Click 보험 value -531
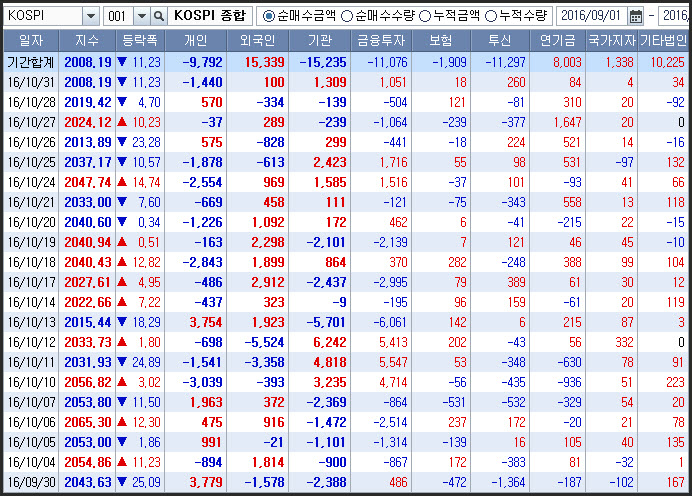Image resolution: width=692 pixels, height=496 pixels. 454,402
